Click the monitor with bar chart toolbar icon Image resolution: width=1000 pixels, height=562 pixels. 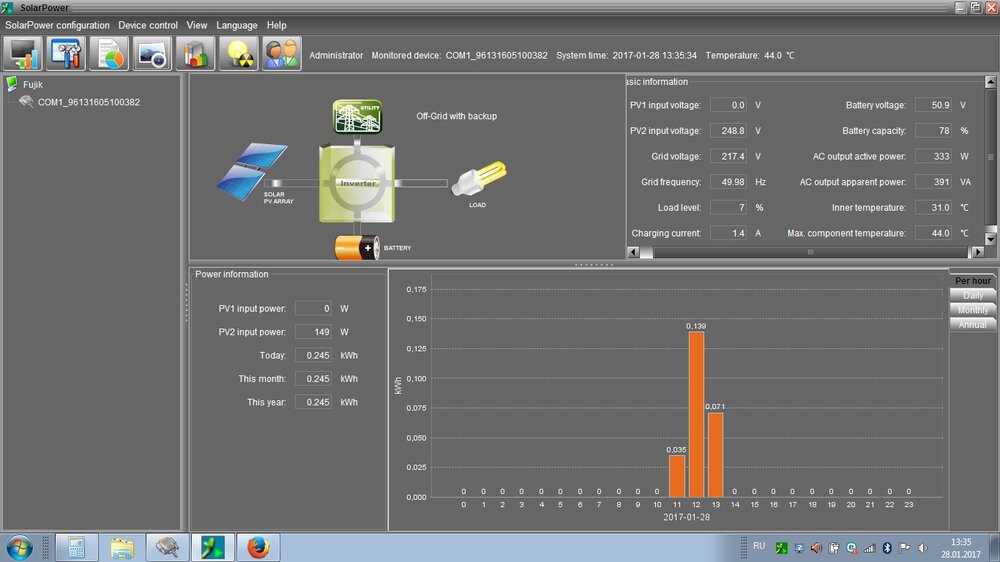pos(24,54)
